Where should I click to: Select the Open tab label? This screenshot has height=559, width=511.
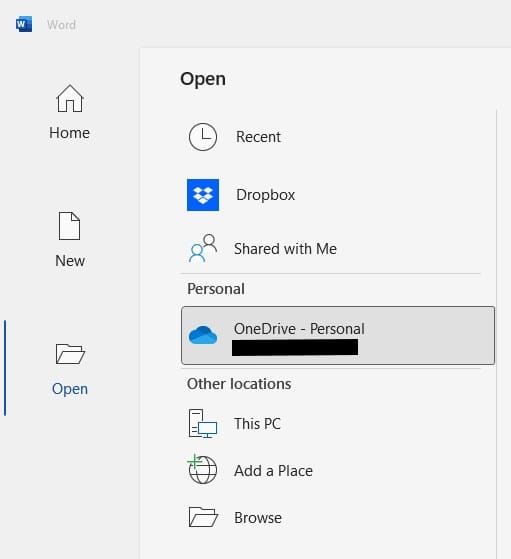(70, 389)
